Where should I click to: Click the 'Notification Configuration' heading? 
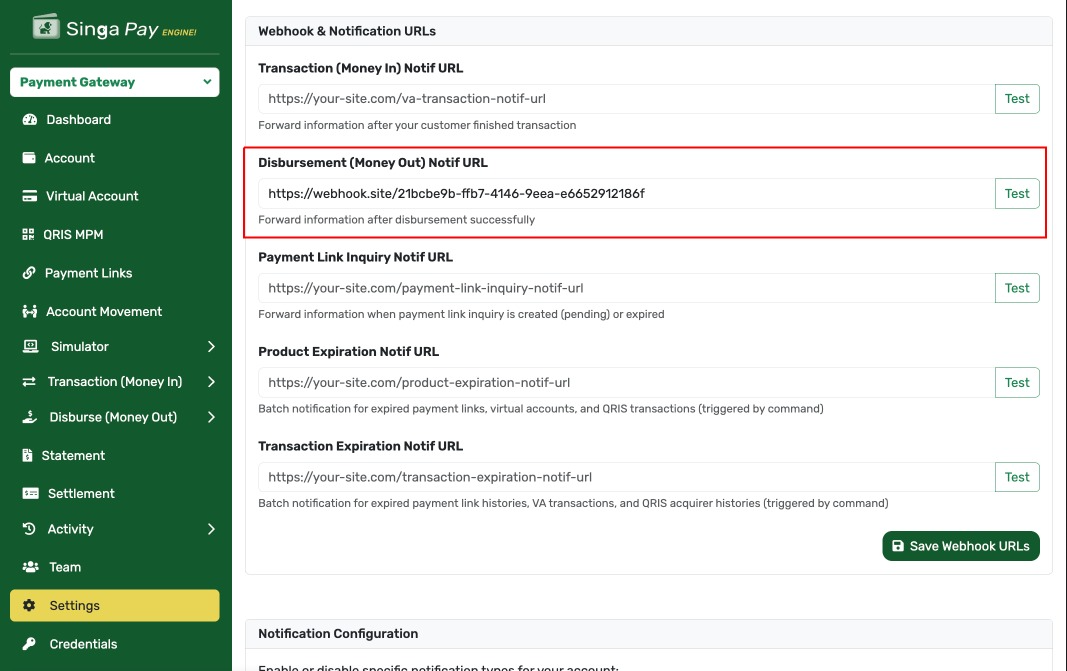338,634
